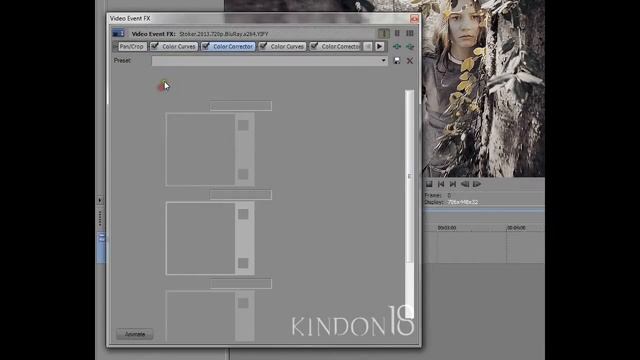Viewport: 640px width, 360px height.
Task: Click the Stoker file name in the FX header
Action: (x=224, y=34)
